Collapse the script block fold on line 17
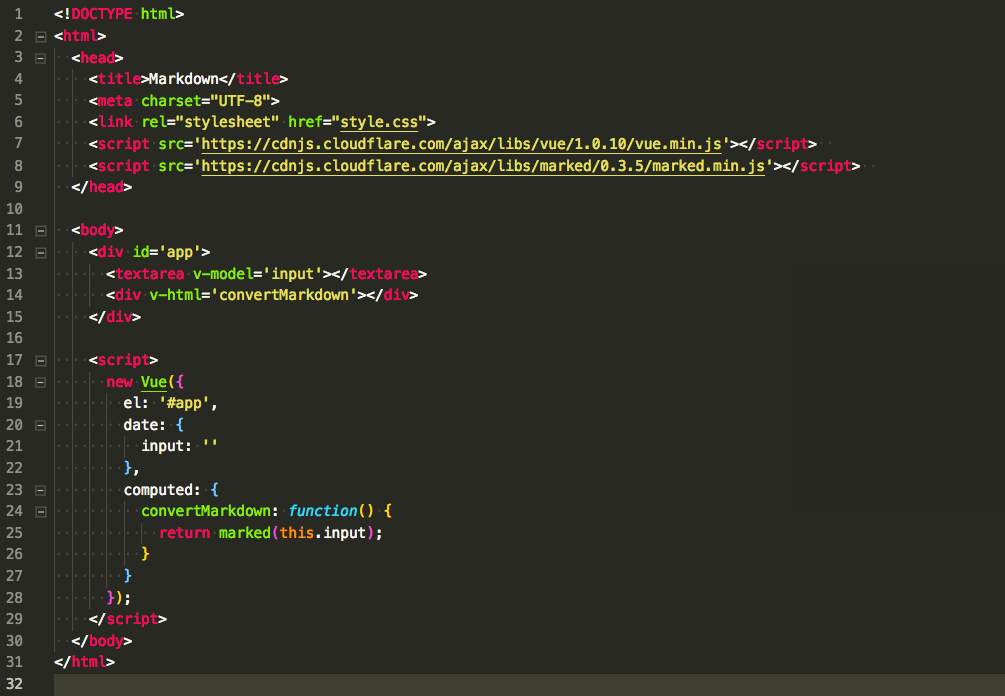Image resolution: width=1005 pixels, height=696 pixels. (40, 361)
